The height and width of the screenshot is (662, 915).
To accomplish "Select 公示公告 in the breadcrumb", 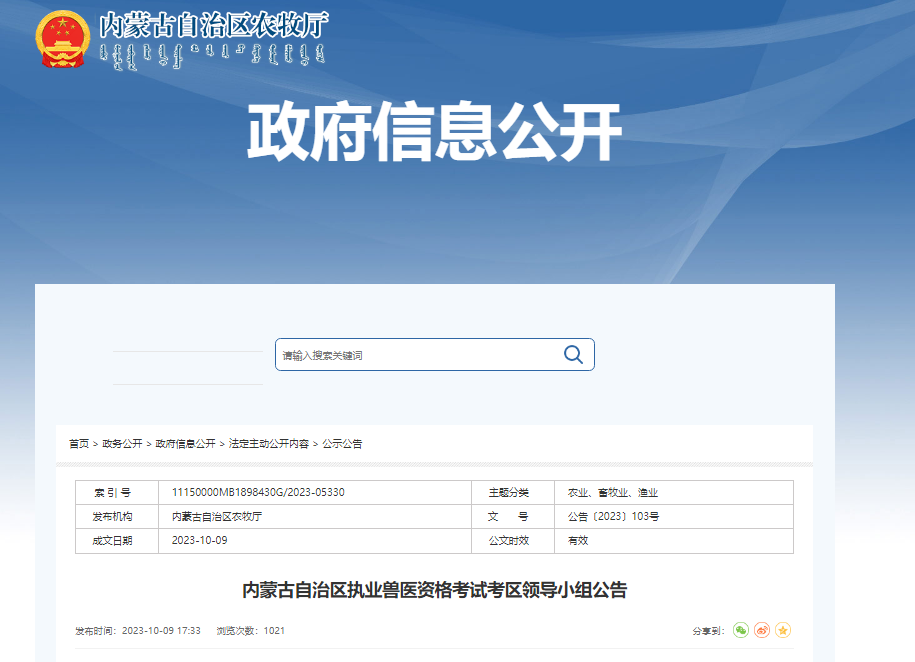I will tap(342, 444).
